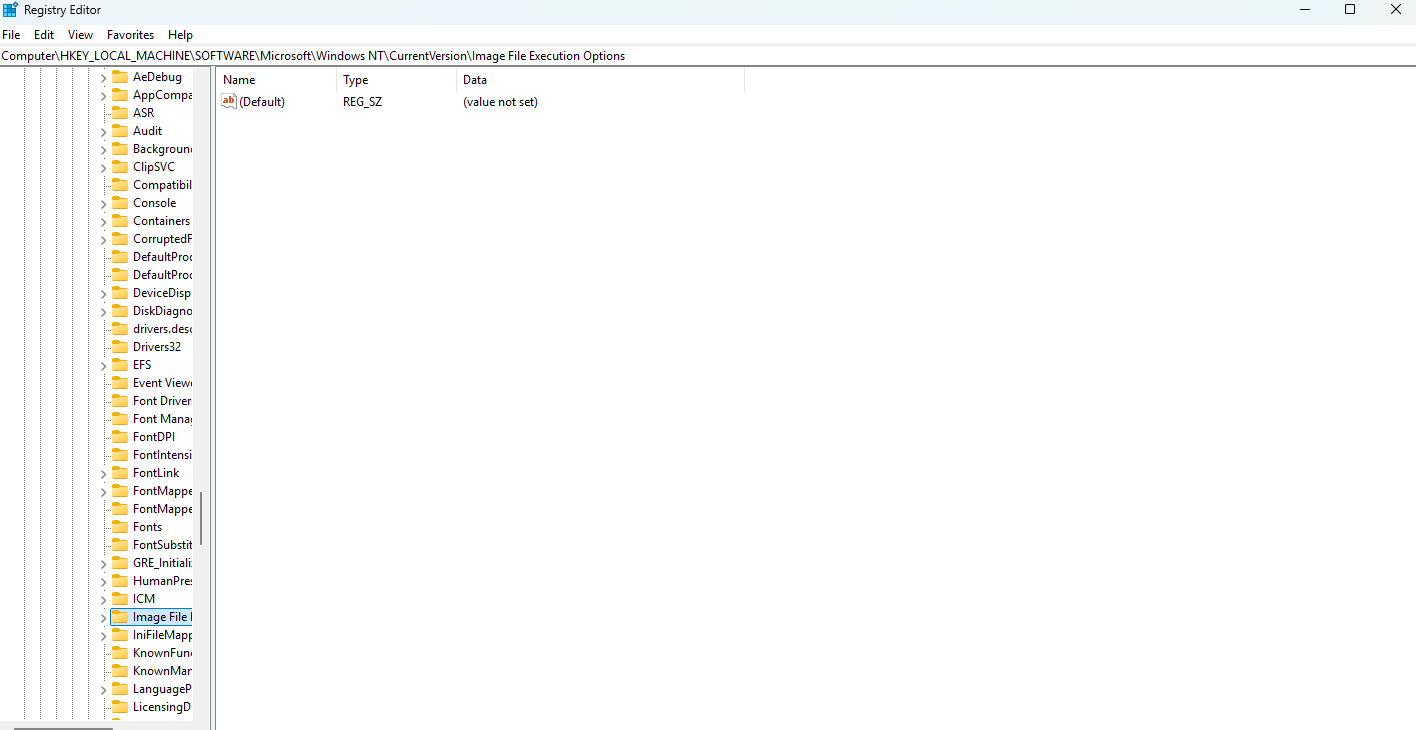This screenshot has height=730, width=1416.
Task: Expand the LanguageP key arrow
Action: [x=103, y=690]
